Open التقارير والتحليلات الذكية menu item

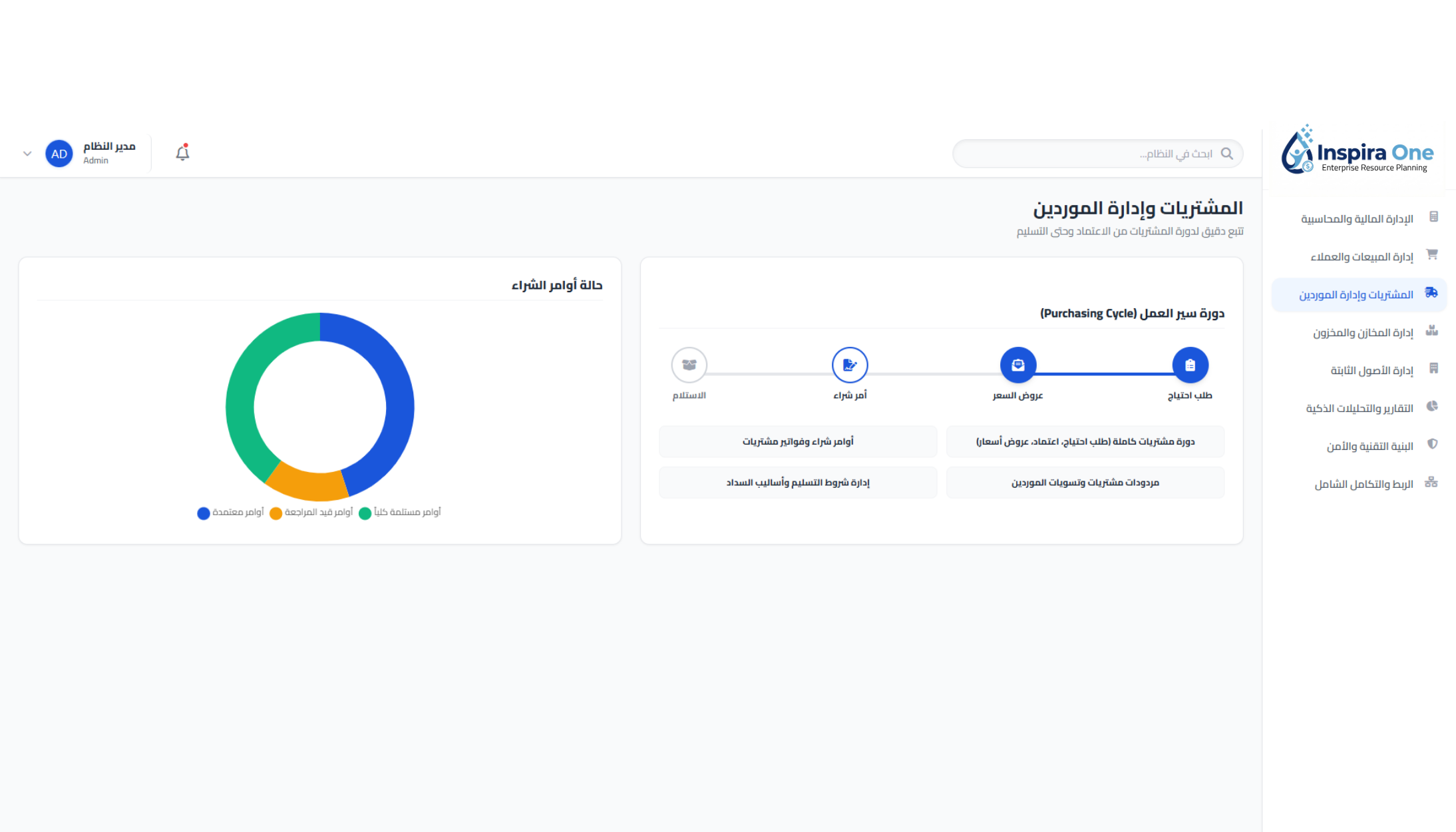point(1359,408)
